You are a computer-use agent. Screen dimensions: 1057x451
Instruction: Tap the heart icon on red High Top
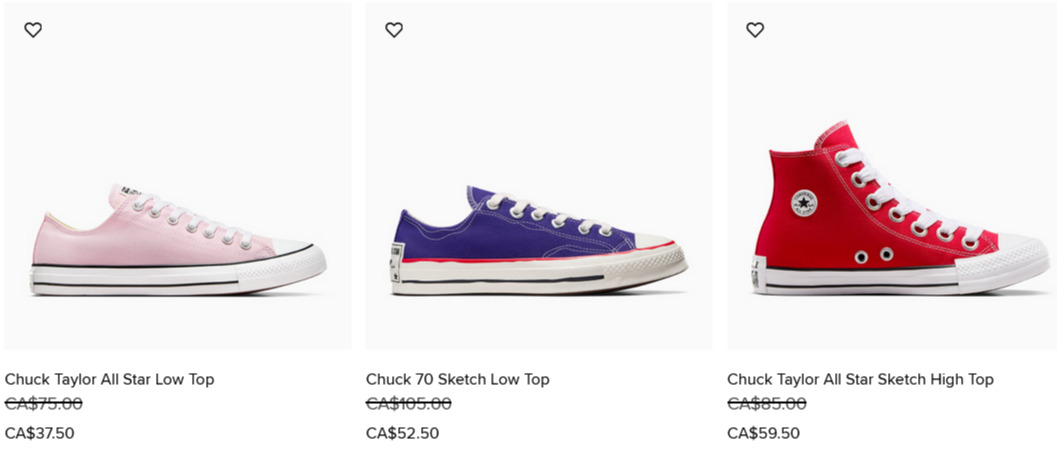pos(755,30)
